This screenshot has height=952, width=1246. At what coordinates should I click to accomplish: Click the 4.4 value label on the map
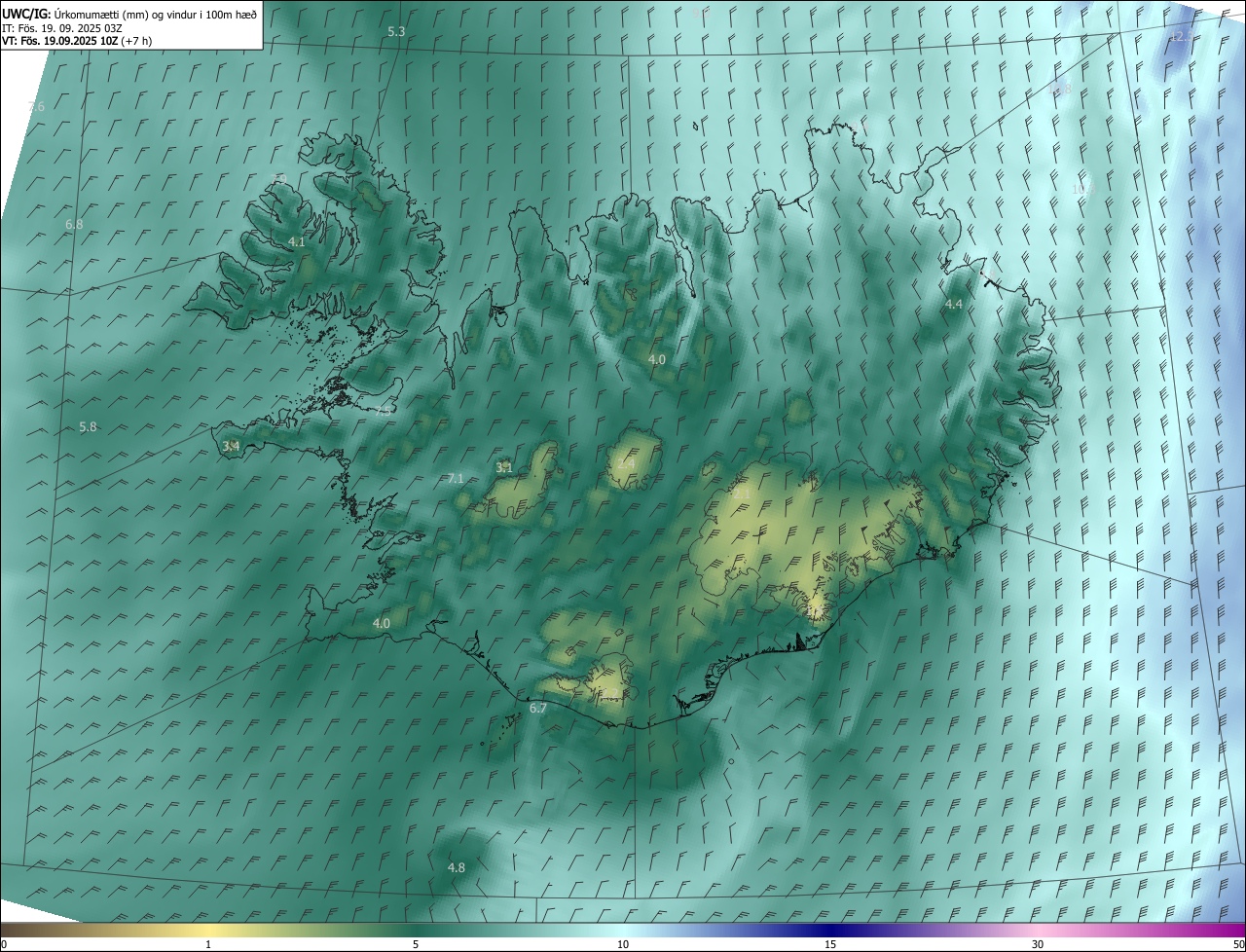coord(954,305)
